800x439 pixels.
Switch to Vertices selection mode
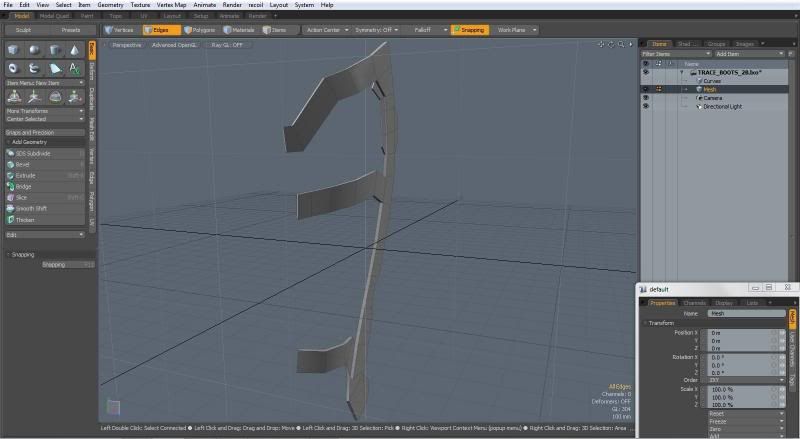[x=119, y=30]
